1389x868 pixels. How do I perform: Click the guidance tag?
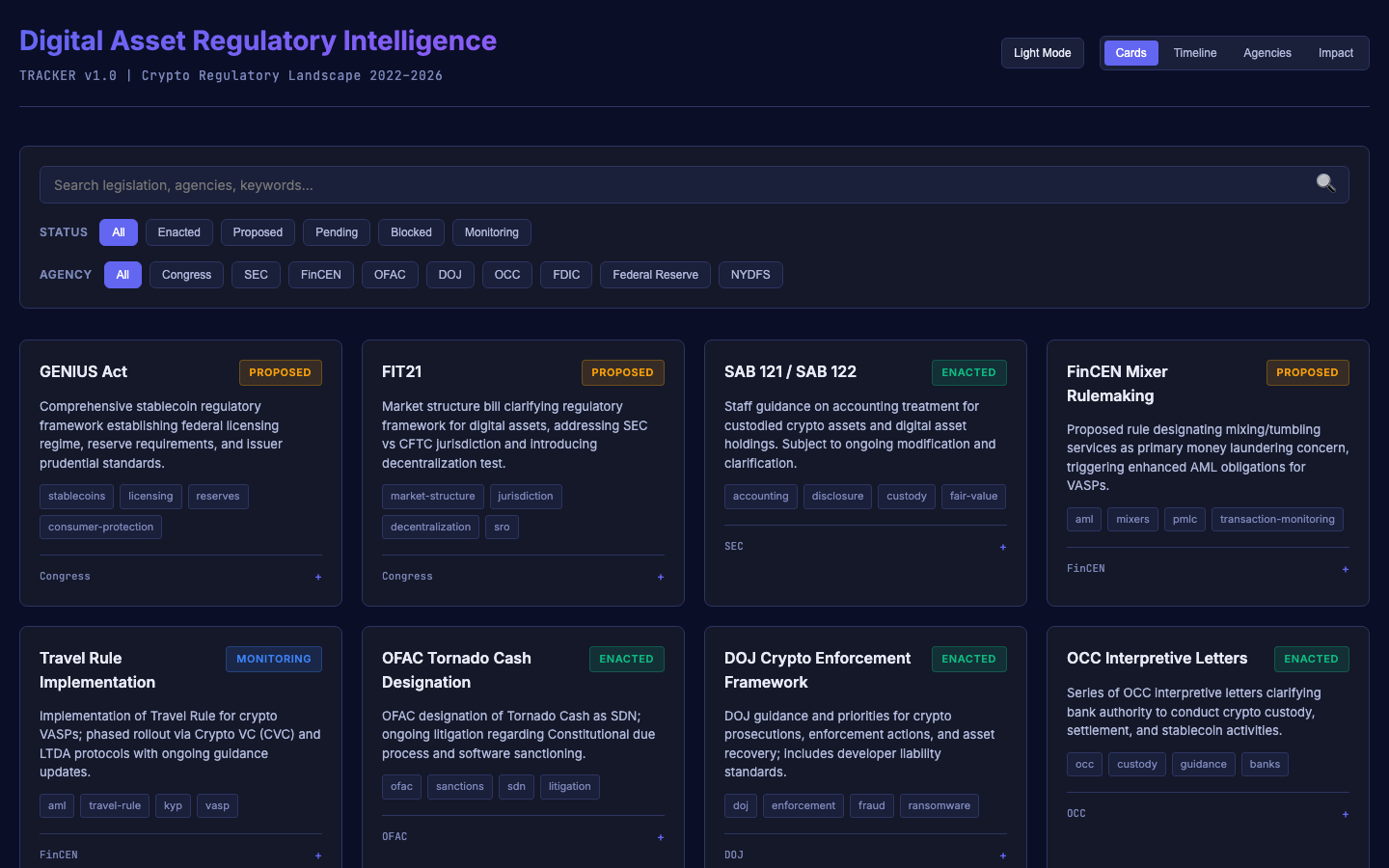(x=1203, y=765)
